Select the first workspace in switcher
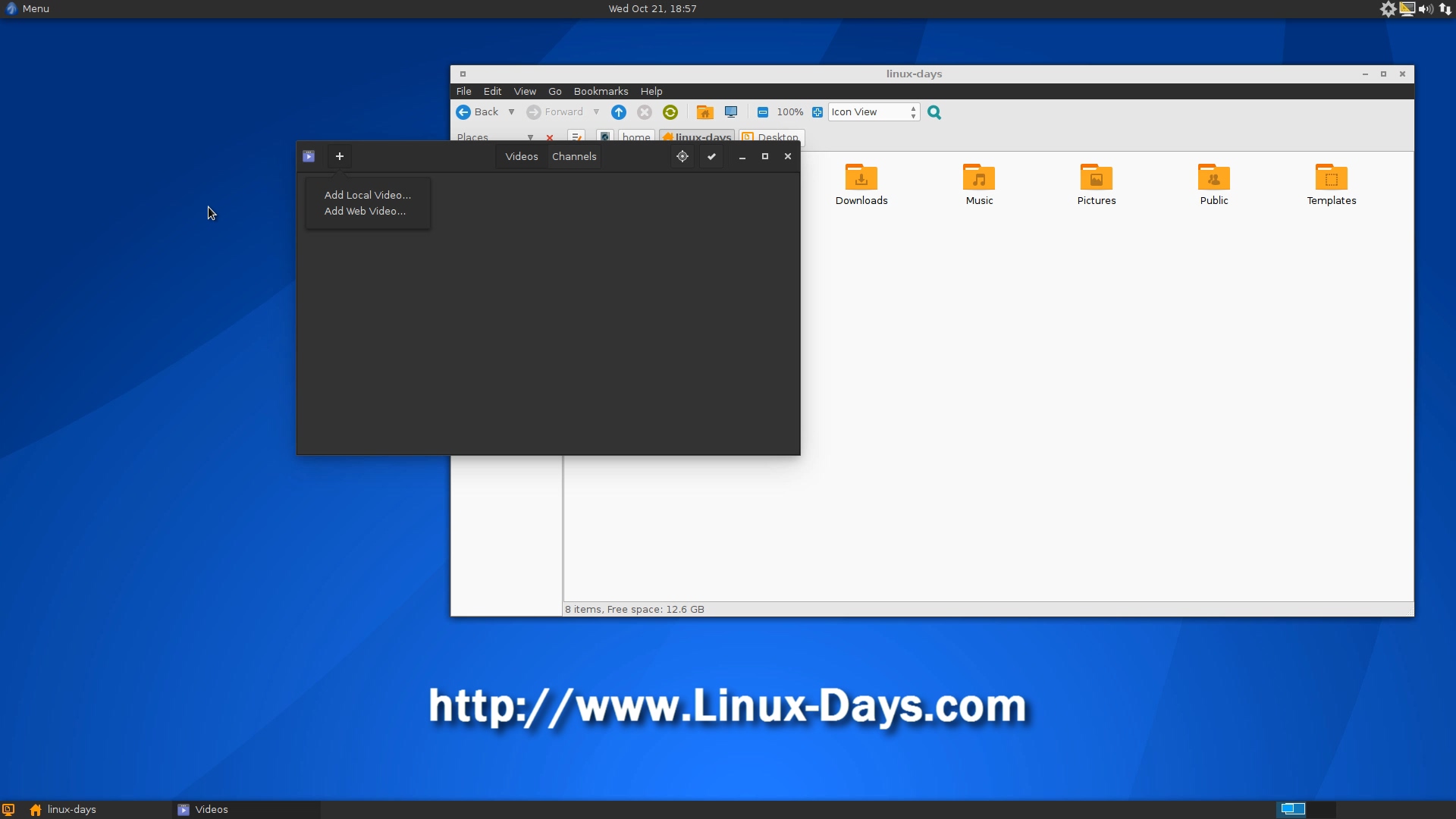 point(1292,809)
